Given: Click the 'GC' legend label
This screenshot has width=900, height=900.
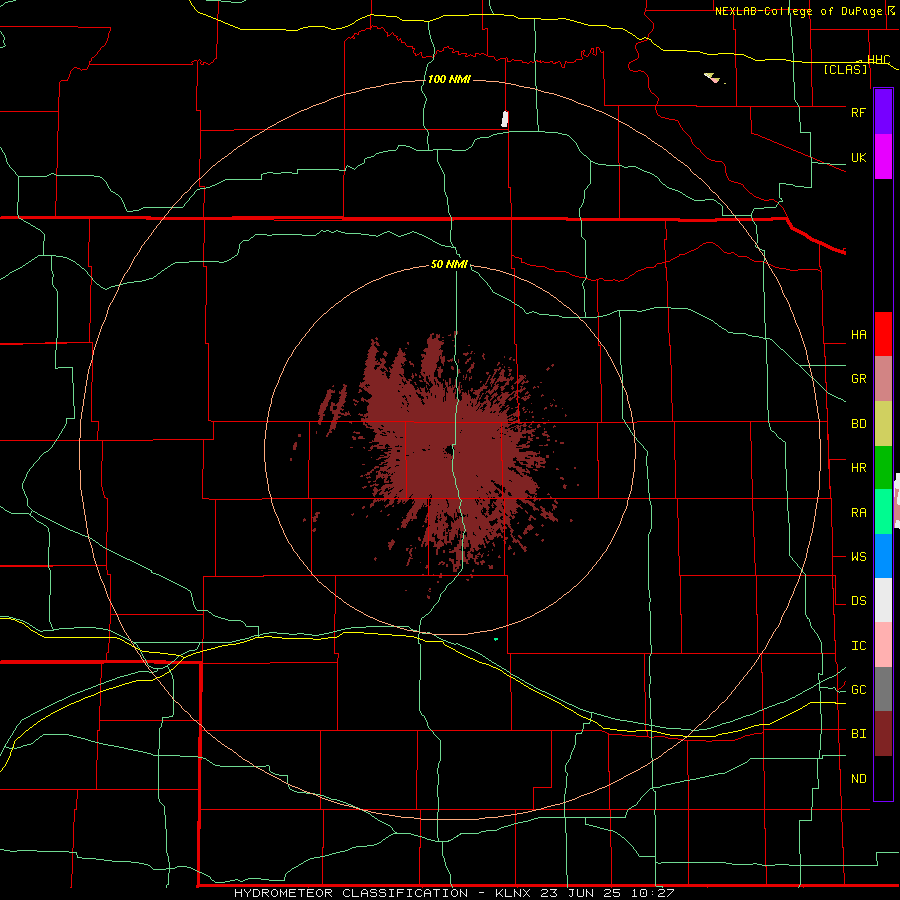Looking at the screenshot, I should (858, 690).
